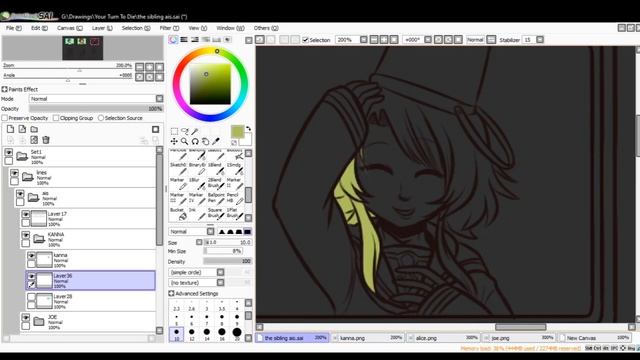This screenshot has width=640, height=360.
Task: Click the foreground olive color swatch
Action: pos(237,132)
